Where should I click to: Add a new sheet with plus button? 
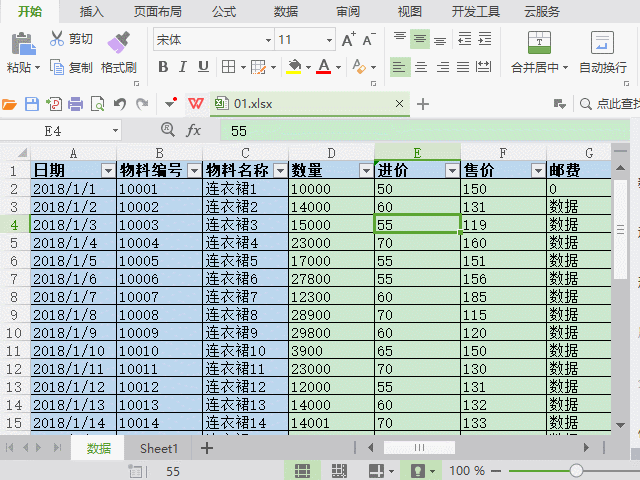pos(207,448)
